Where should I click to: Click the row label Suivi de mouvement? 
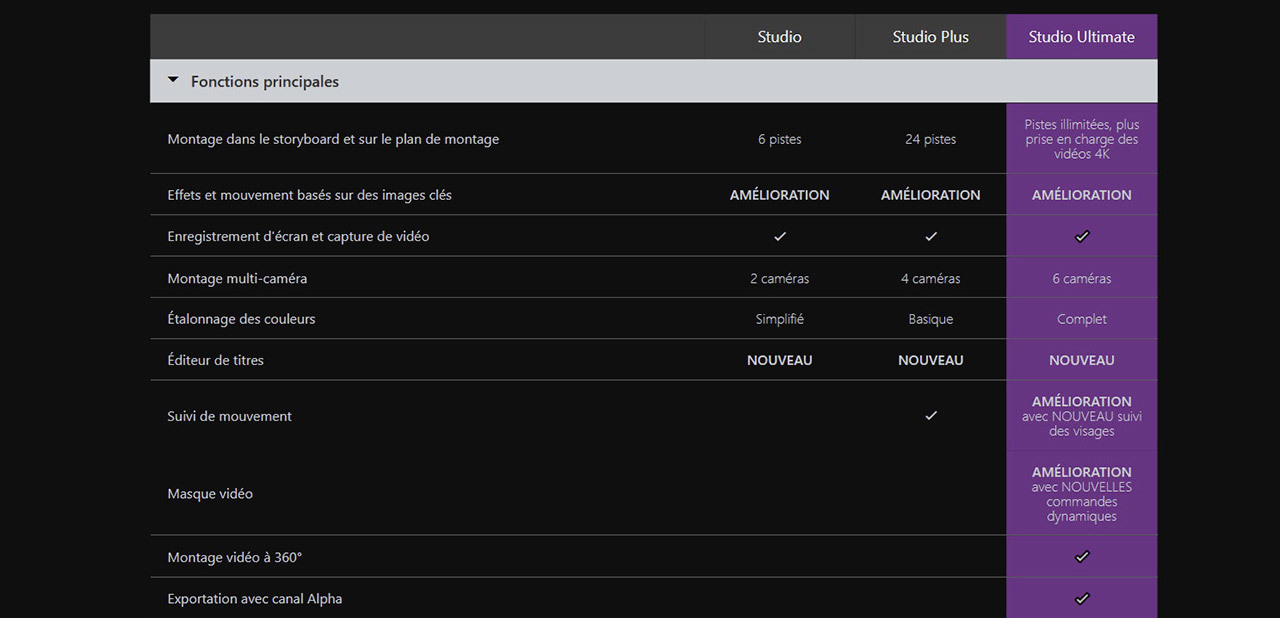point(229,416)
